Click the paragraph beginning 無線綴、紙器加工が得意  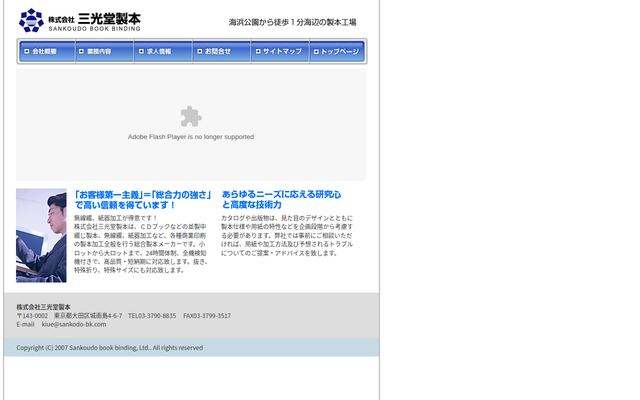pyautogui.click(x=141, y=244)
